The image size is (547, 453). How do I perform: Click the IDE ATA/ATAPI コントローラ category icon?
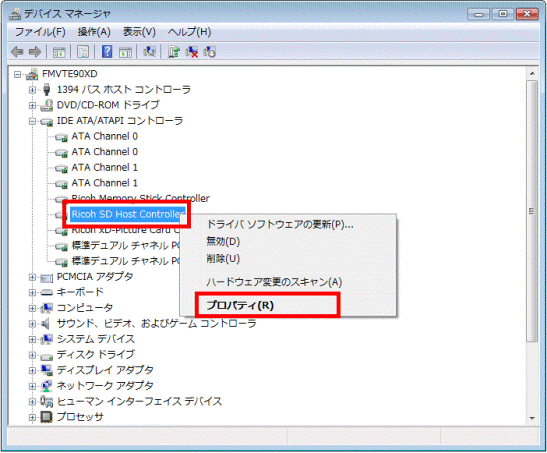46,121
